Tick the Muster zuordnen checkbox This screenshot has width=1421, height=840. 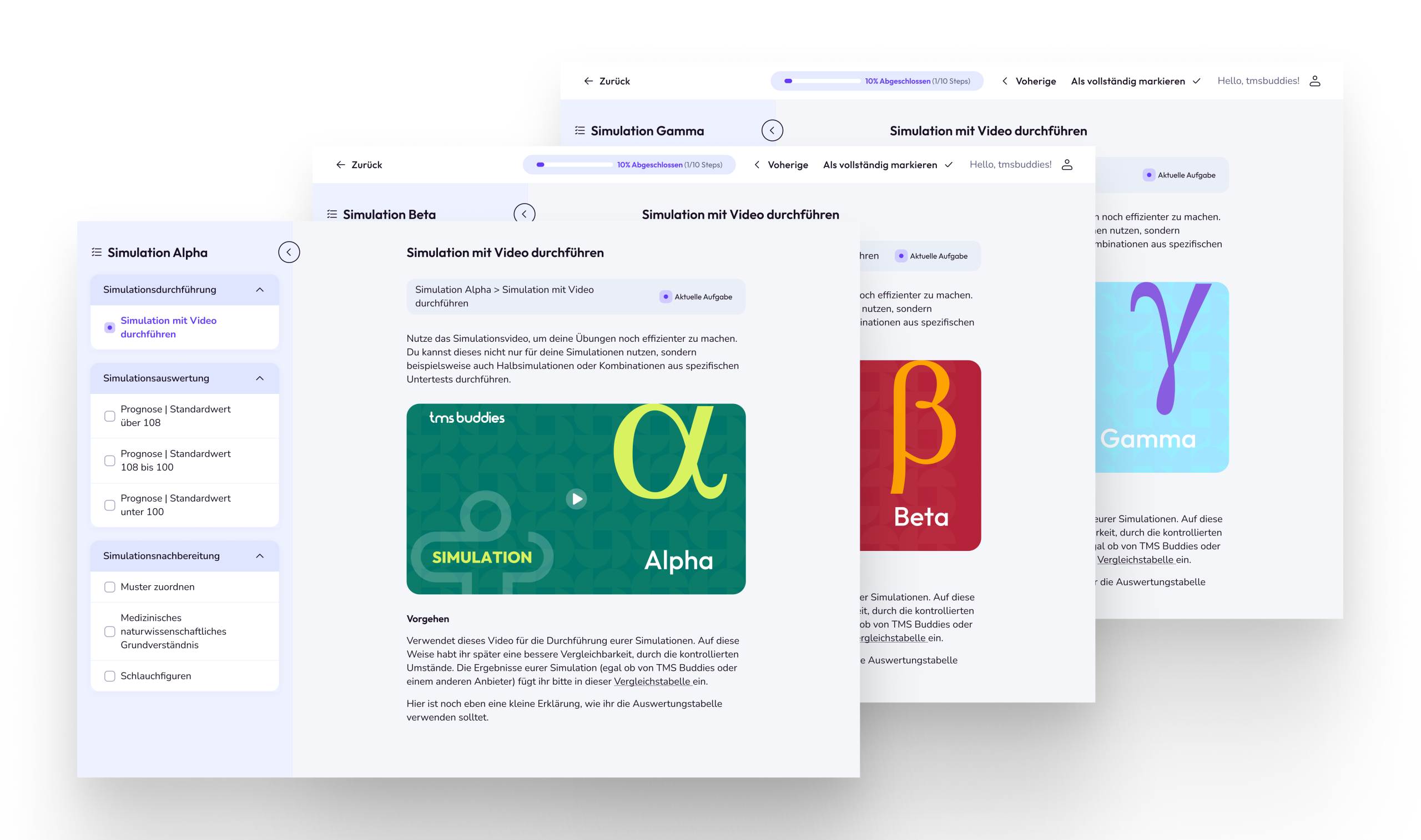click(110, 587)
